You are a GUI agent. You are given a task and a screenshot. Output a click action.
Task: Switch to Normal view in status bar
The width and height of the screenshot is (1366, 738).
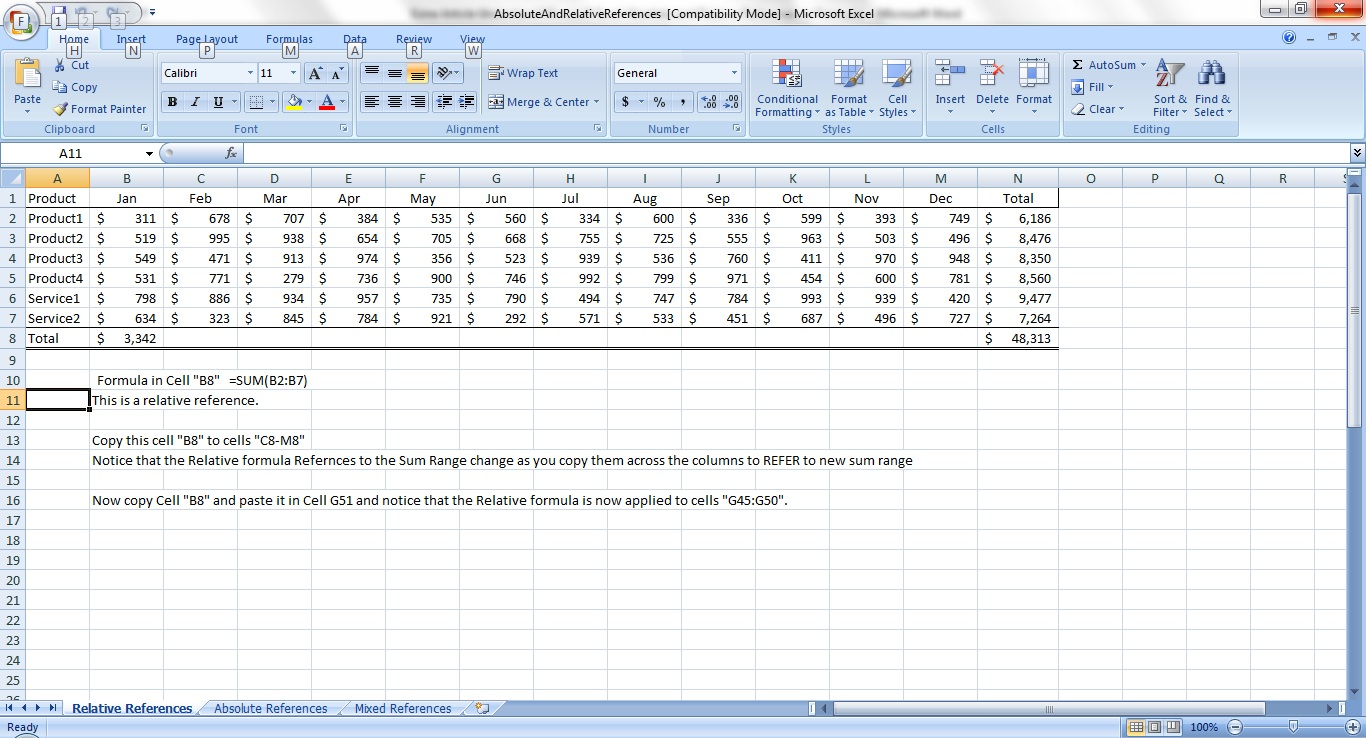click(x=1136, y=727)
